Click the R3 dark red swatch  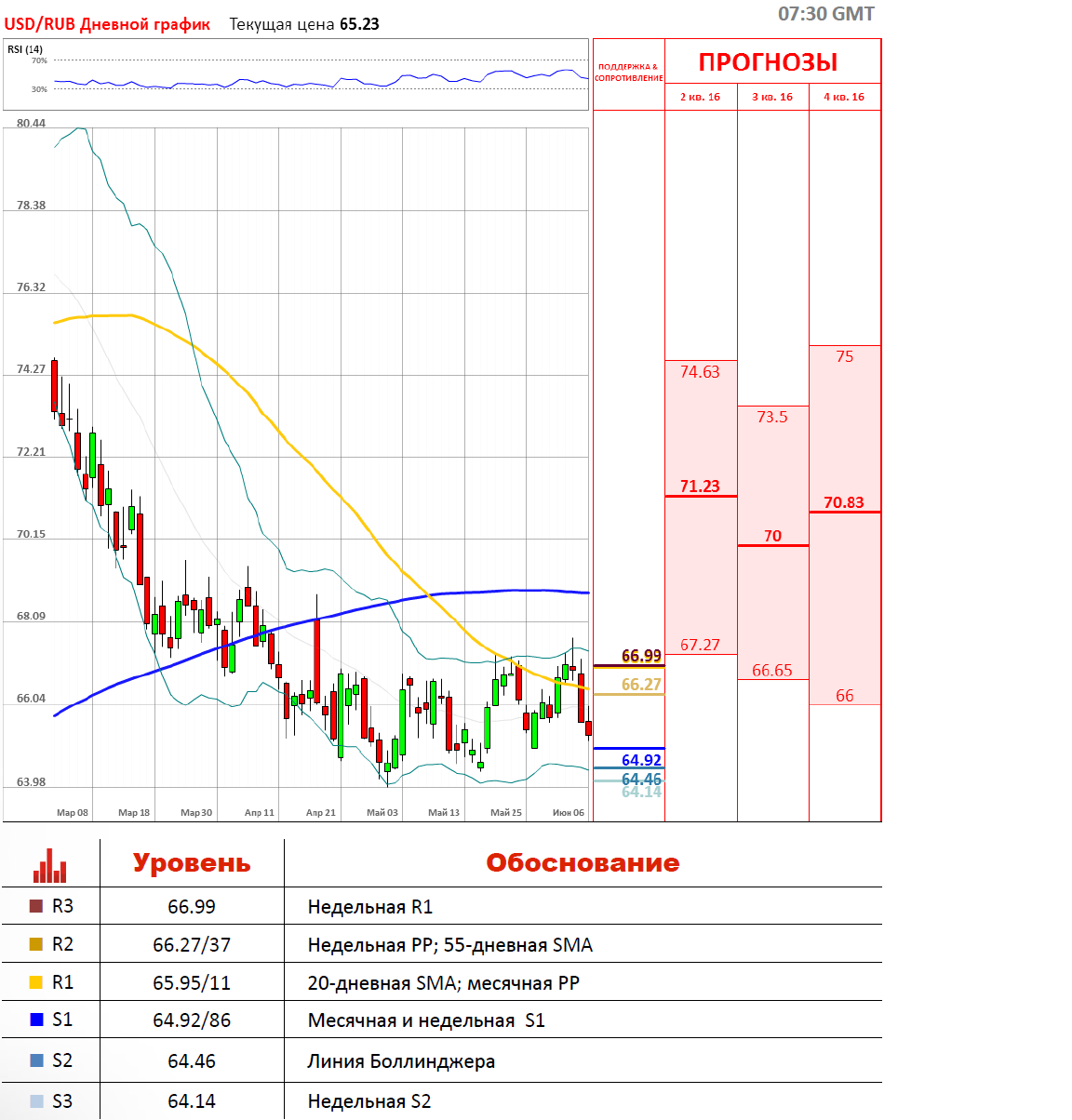pos(36,906)
